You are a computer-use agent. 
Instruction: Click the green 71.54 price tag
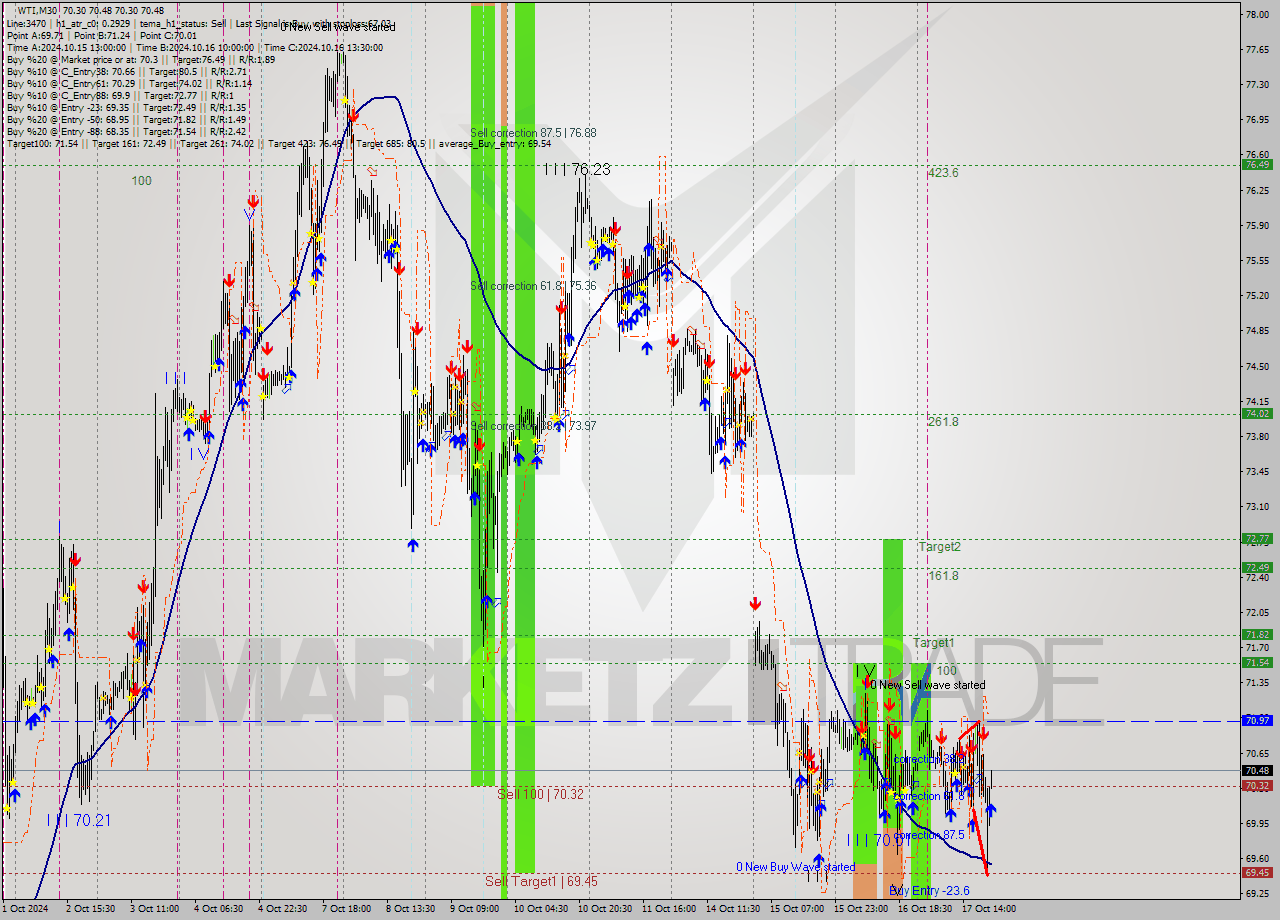tap(1256, 662)
